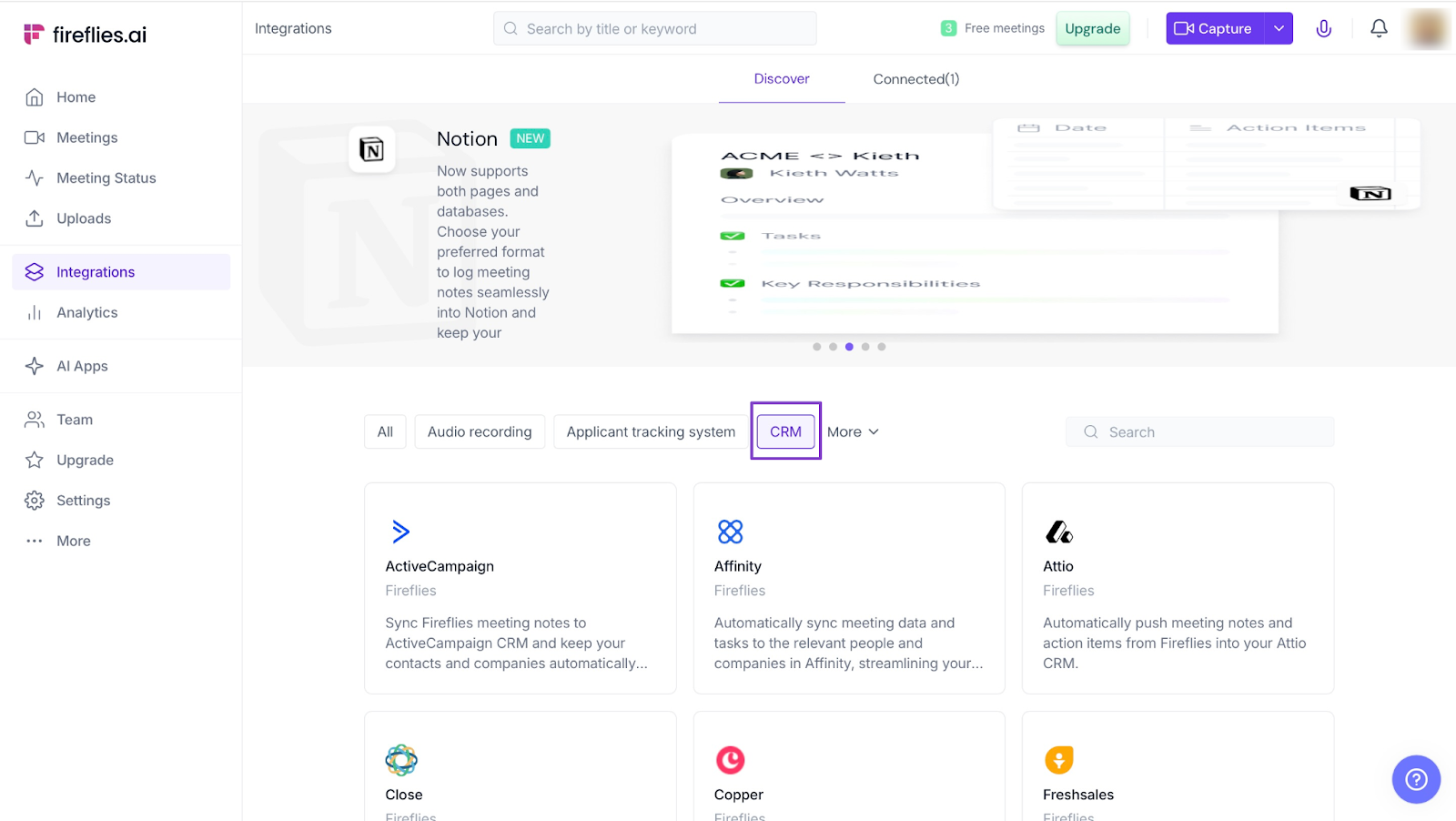
Task: Open the ActiveCampaign integration card
Action: coord(521,588)
